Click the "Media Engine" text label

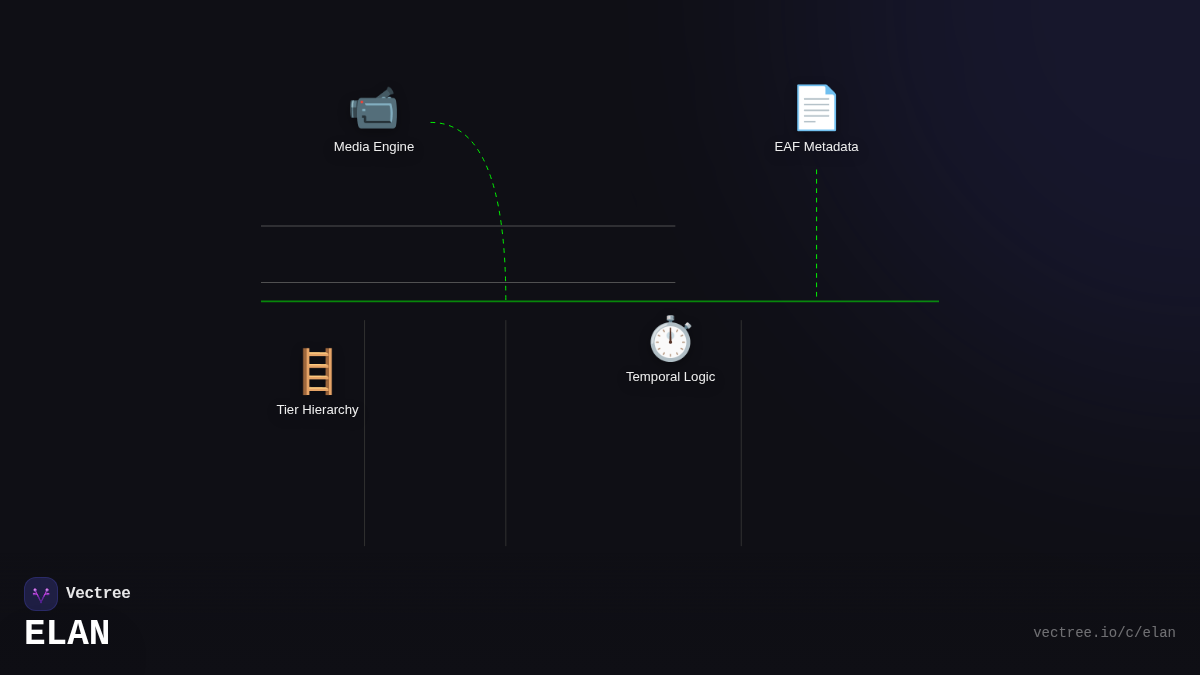[x=373, y=147]
